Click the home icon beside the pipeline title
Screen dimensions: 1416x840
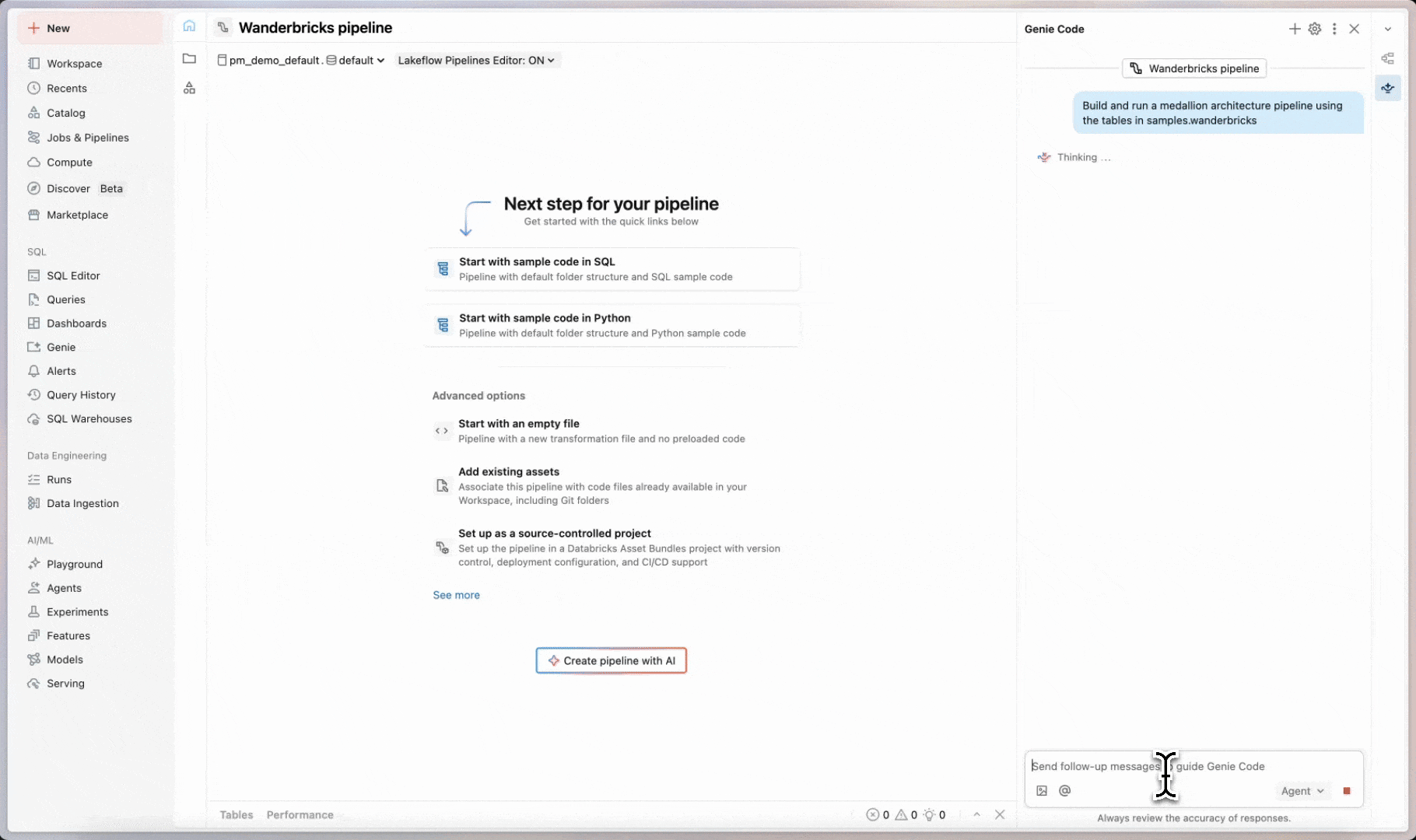pos(189,26)
